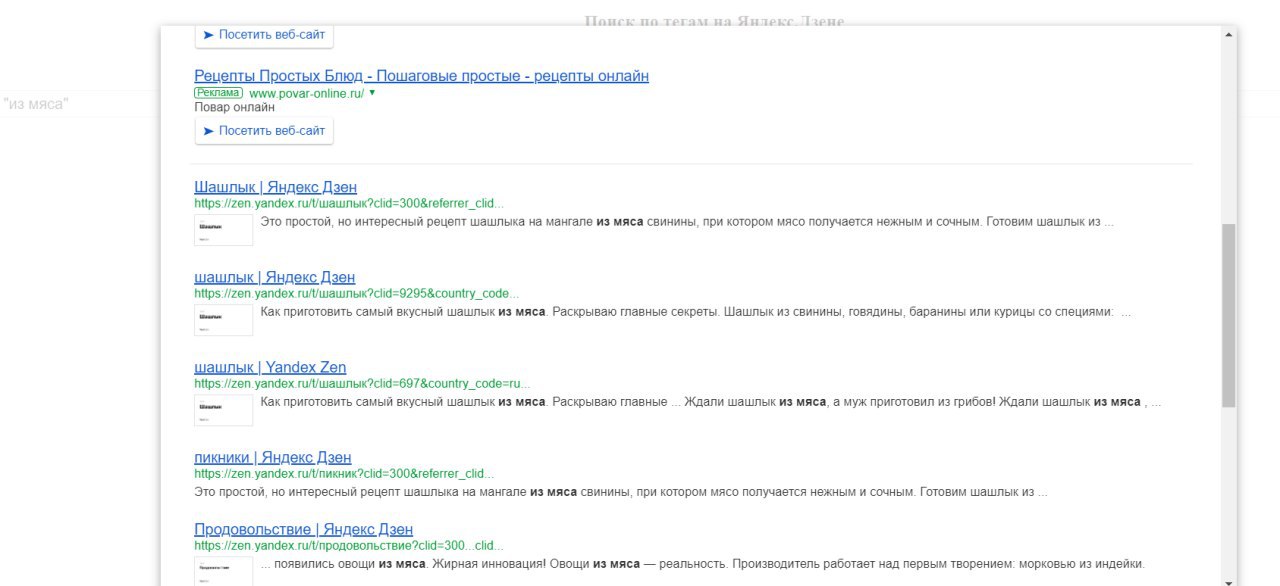Click URL with шашлык?clid=697&country_code=ru
1280x586 pixels.
362,383
